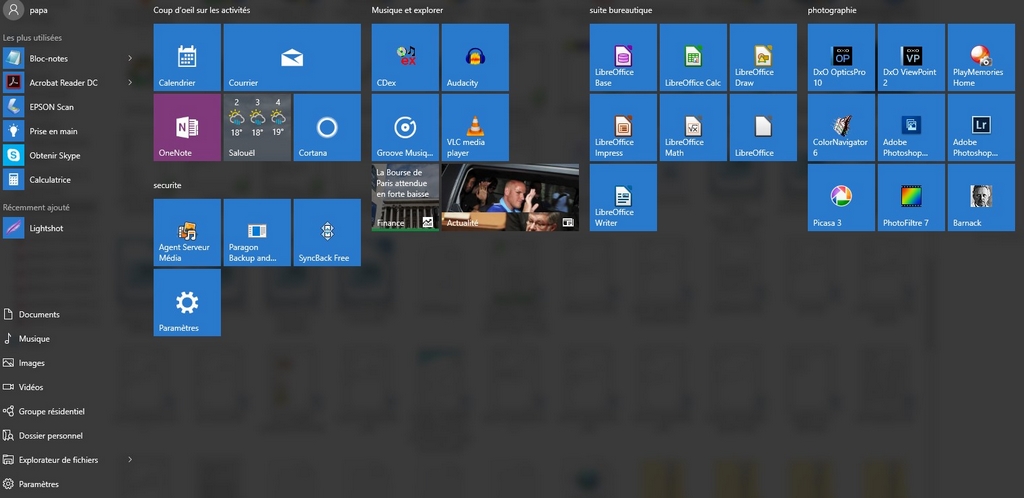Select group title 'securite'
The width and height of the screenshot is (1024, 498).
(167, 185)
